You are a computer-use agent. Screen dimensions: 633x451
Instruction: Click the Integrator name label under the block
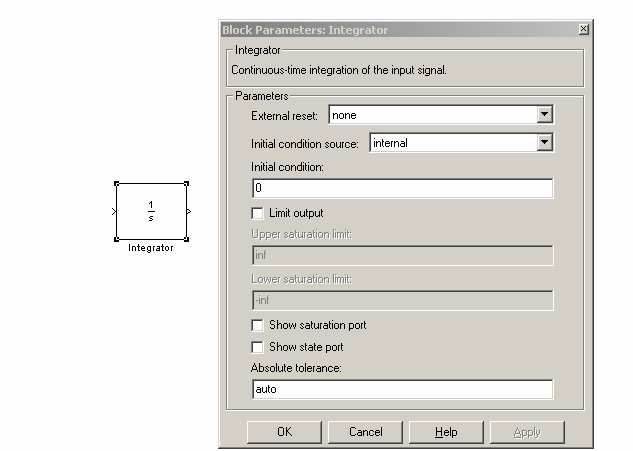click(x=151, y=248)
